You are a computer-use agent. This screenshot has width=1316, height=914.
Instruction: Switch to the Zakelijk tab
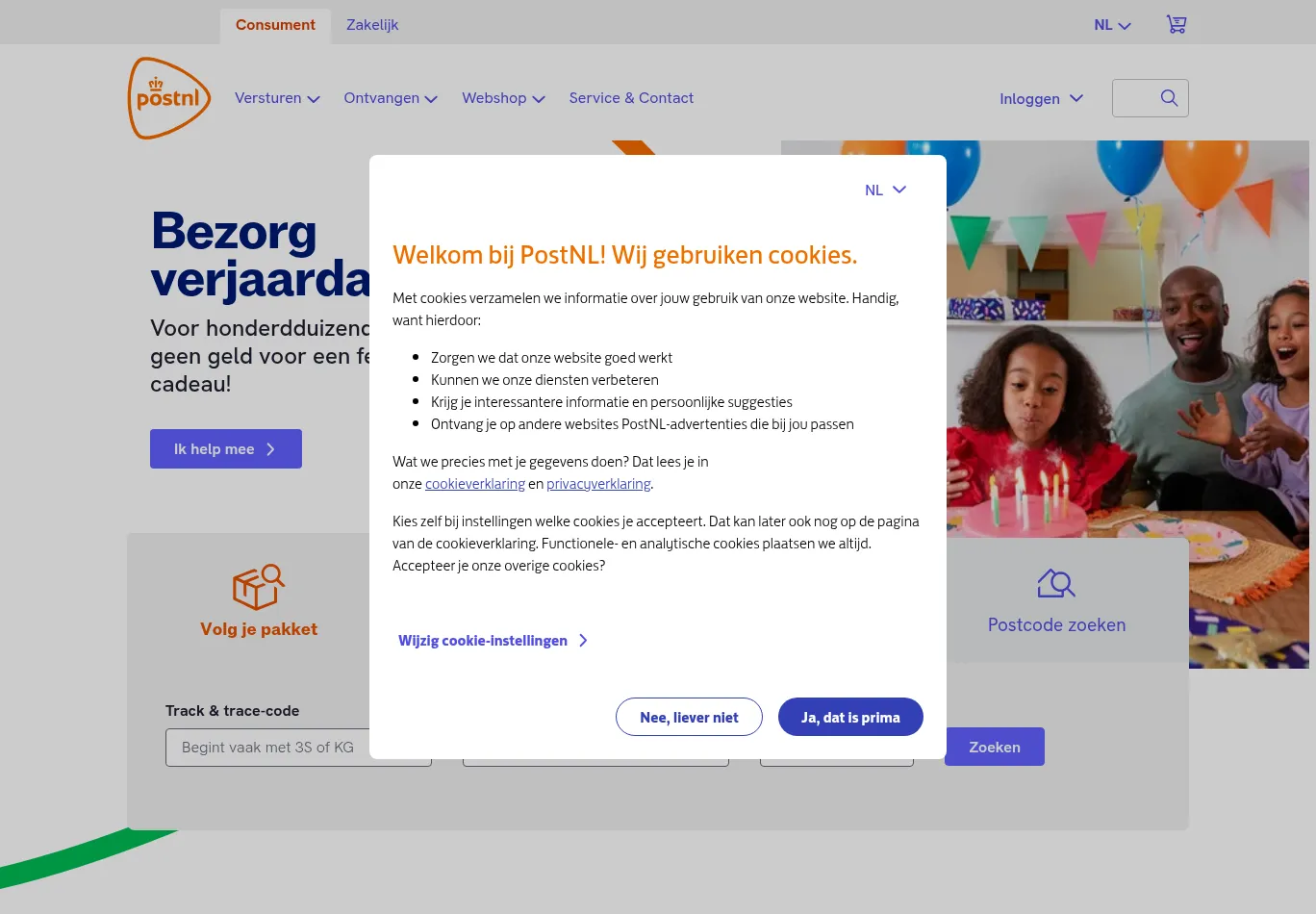(372, 25)
